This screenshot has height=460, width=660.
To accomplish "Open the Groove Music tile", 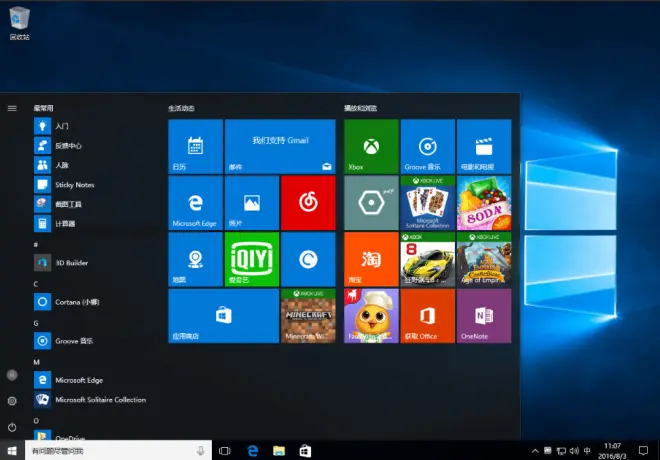I will pyautogui.click(x=428, y=146).
